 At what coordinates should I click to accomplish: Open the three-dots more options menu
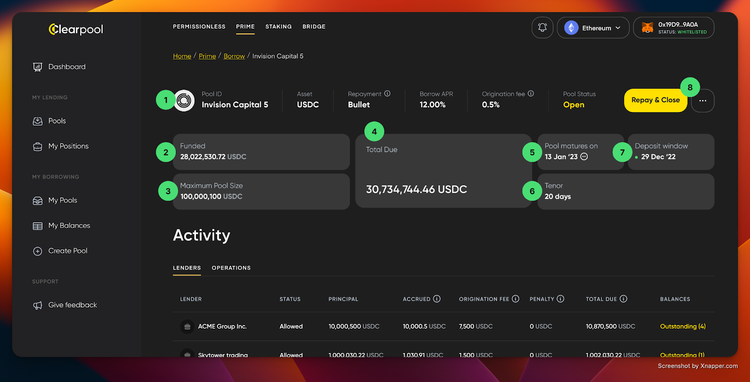(x=703, y=100)
